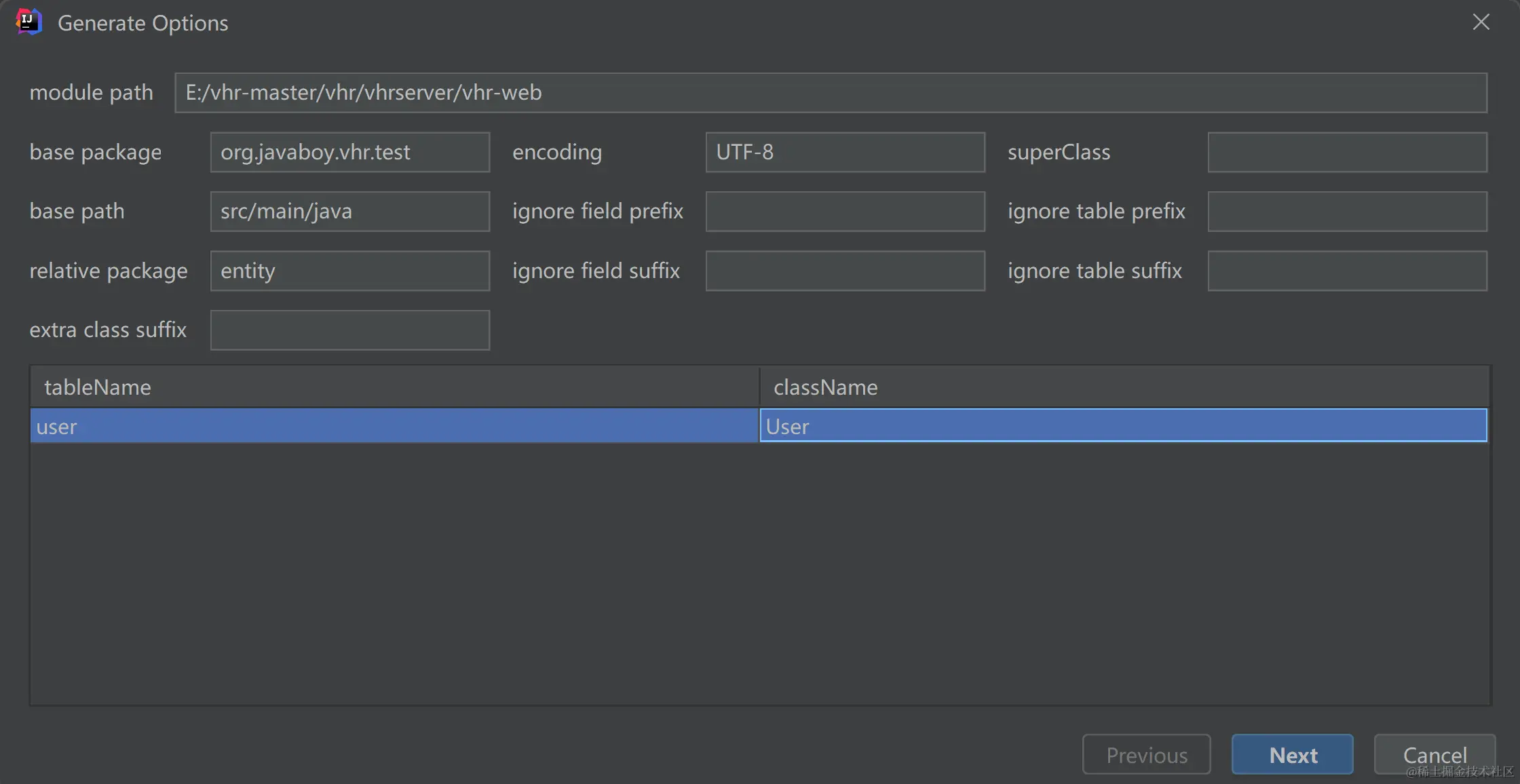Edit the relative package entity field

(x=349, y=271)
